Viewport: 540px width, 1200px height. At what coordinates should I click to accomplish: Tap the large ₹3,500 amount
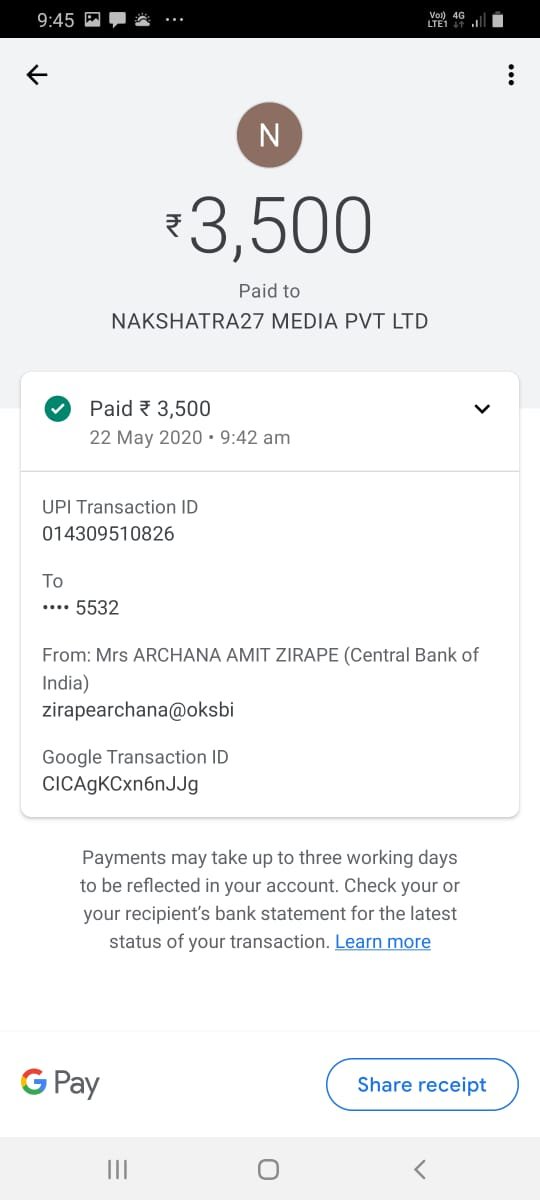point(269,227)
